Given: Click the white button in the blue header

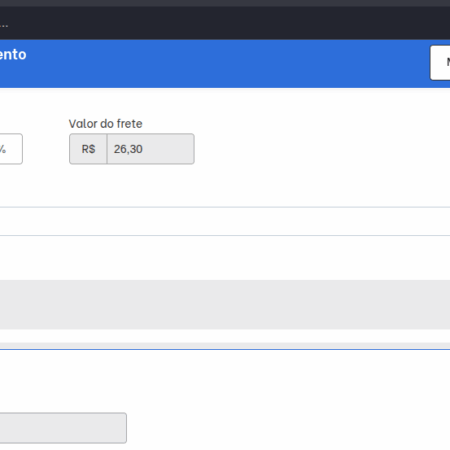Looking at the screenshot, I should coord(440,63).
